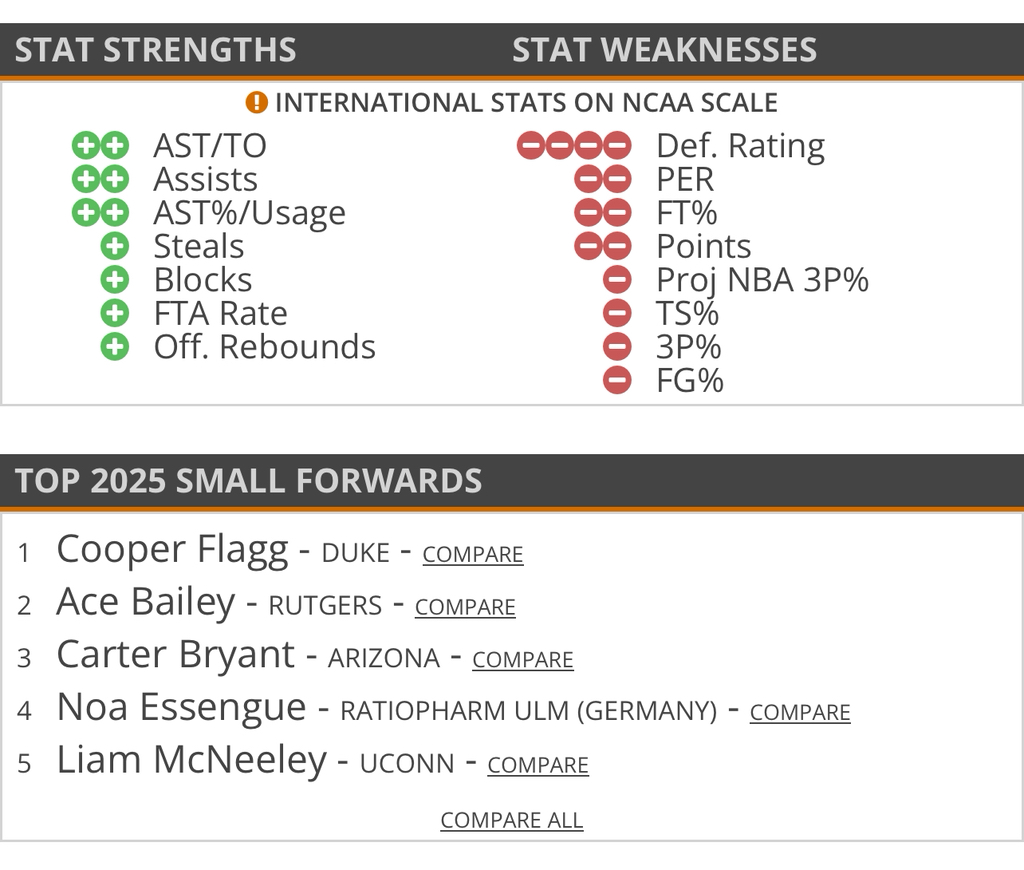
Task: Click the COMPARE ALL link
Action: coord(512,820)
